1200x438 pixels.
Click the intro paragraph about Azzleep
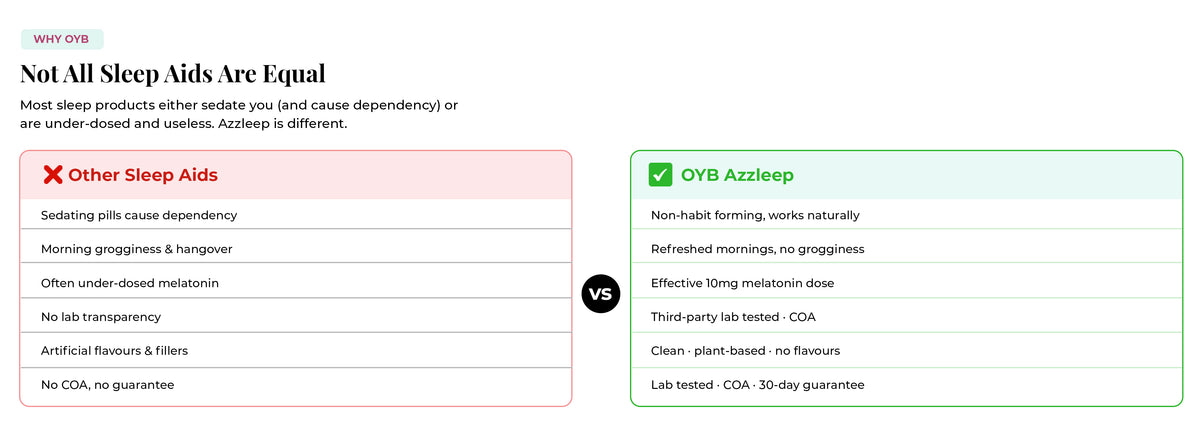239,115
